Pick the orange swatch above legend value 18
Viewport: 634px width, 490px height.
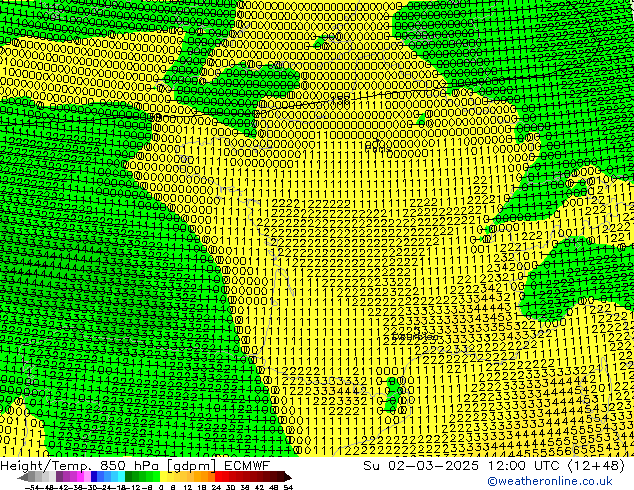pos(205,476)
